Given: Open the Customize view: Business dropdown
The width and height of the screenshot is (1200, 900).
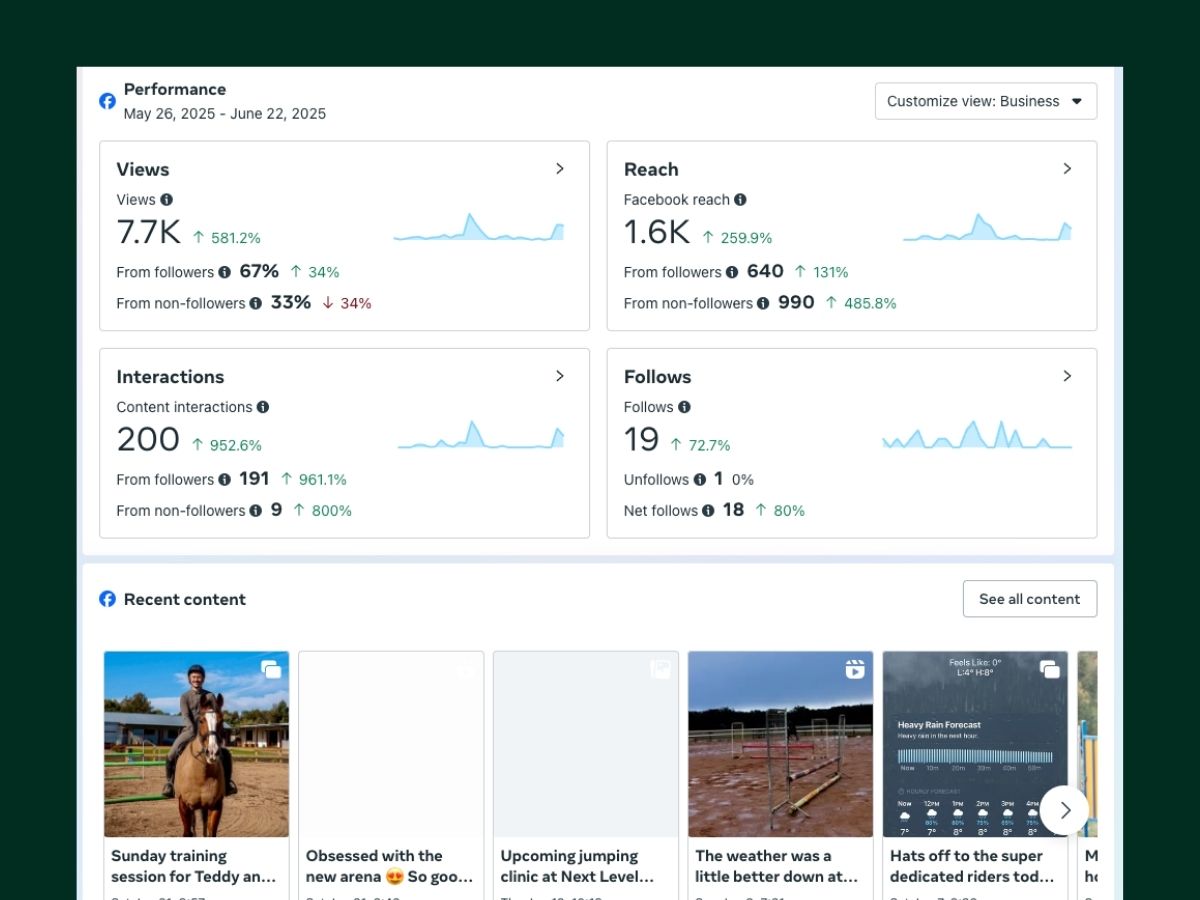Looking at the screenshot, I should [x=986, y=101].
